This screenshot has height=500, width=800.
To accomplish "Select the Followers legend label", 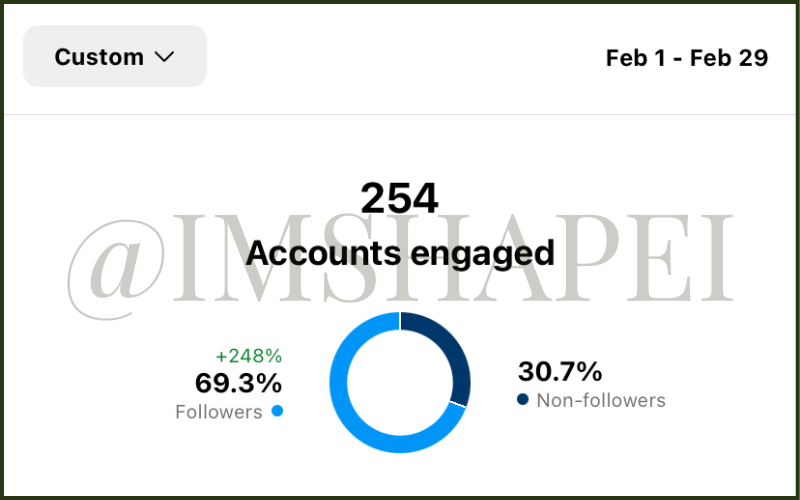I will 218,412.
